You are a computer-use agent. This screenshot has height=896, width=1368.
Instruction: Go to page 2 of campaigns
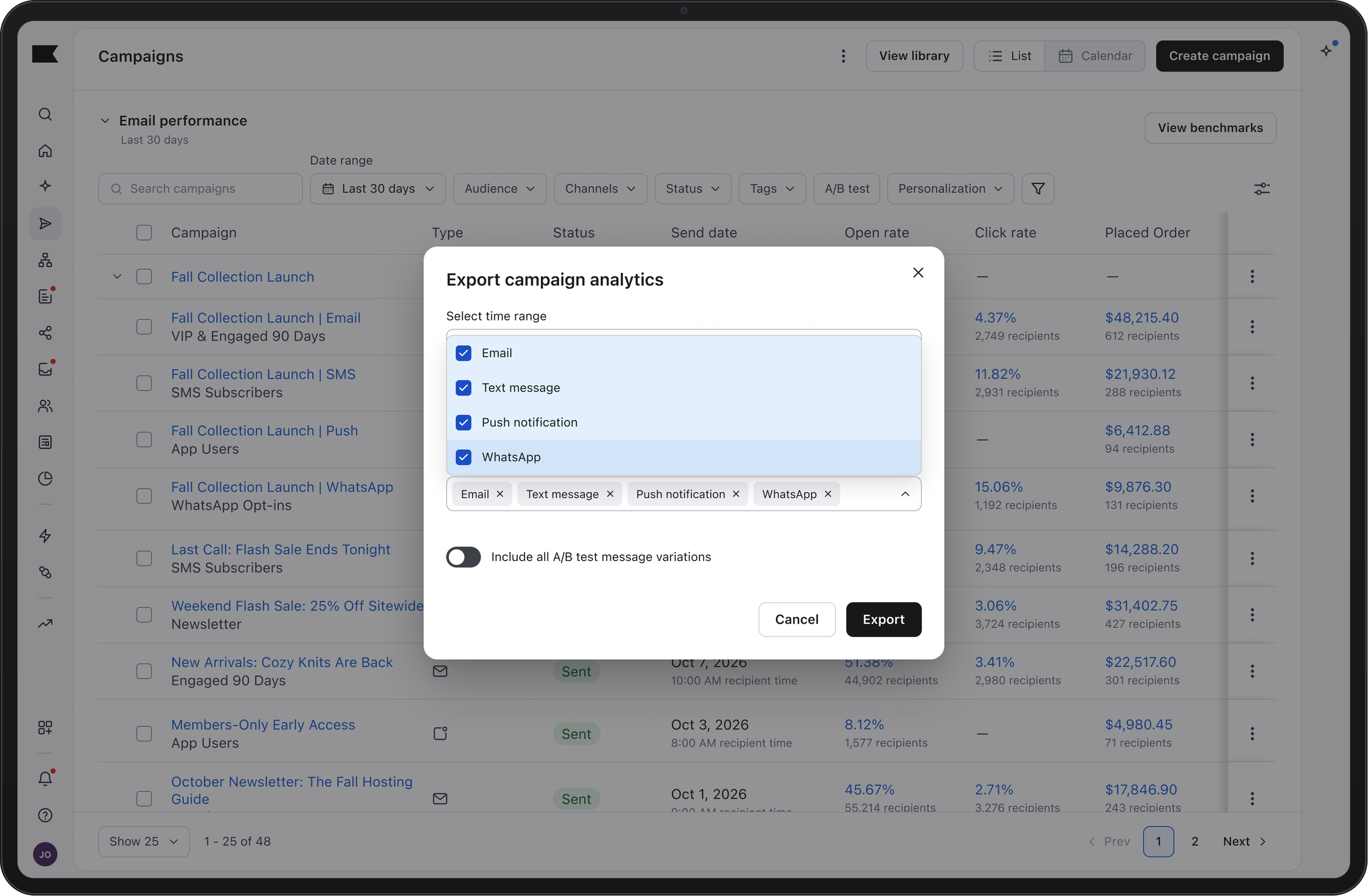(x=1195, y=842)
